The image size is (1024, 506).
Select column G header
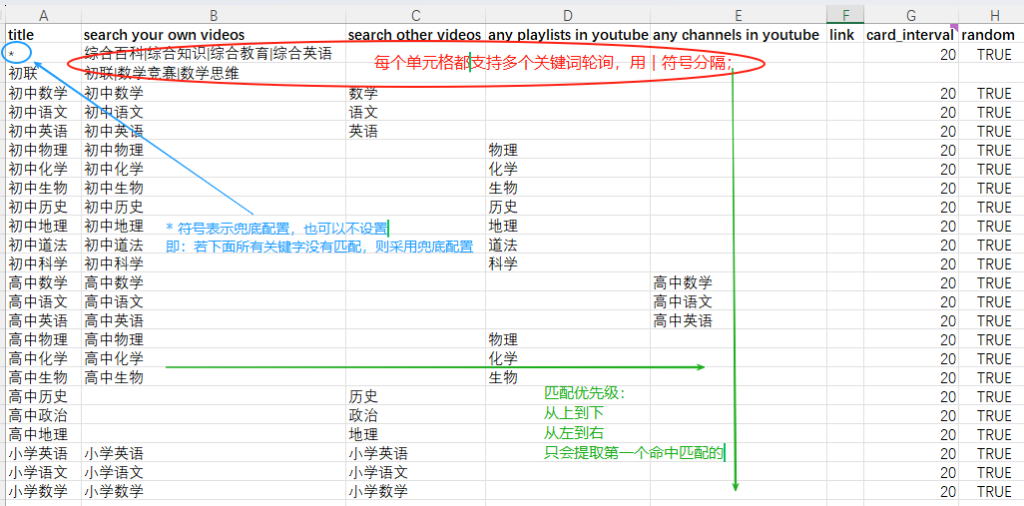(x=912, y=15)
